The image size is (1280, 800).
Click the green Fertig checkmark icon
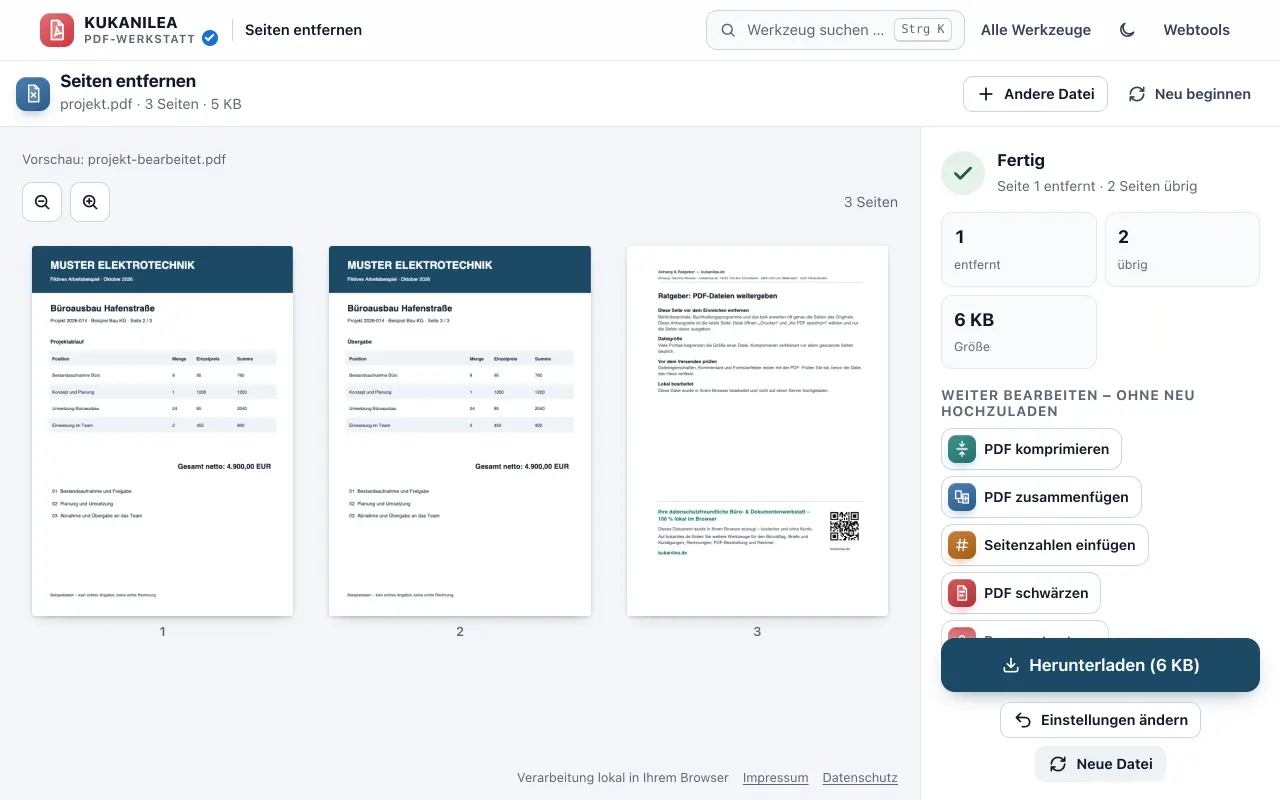[x=963, y=173]
